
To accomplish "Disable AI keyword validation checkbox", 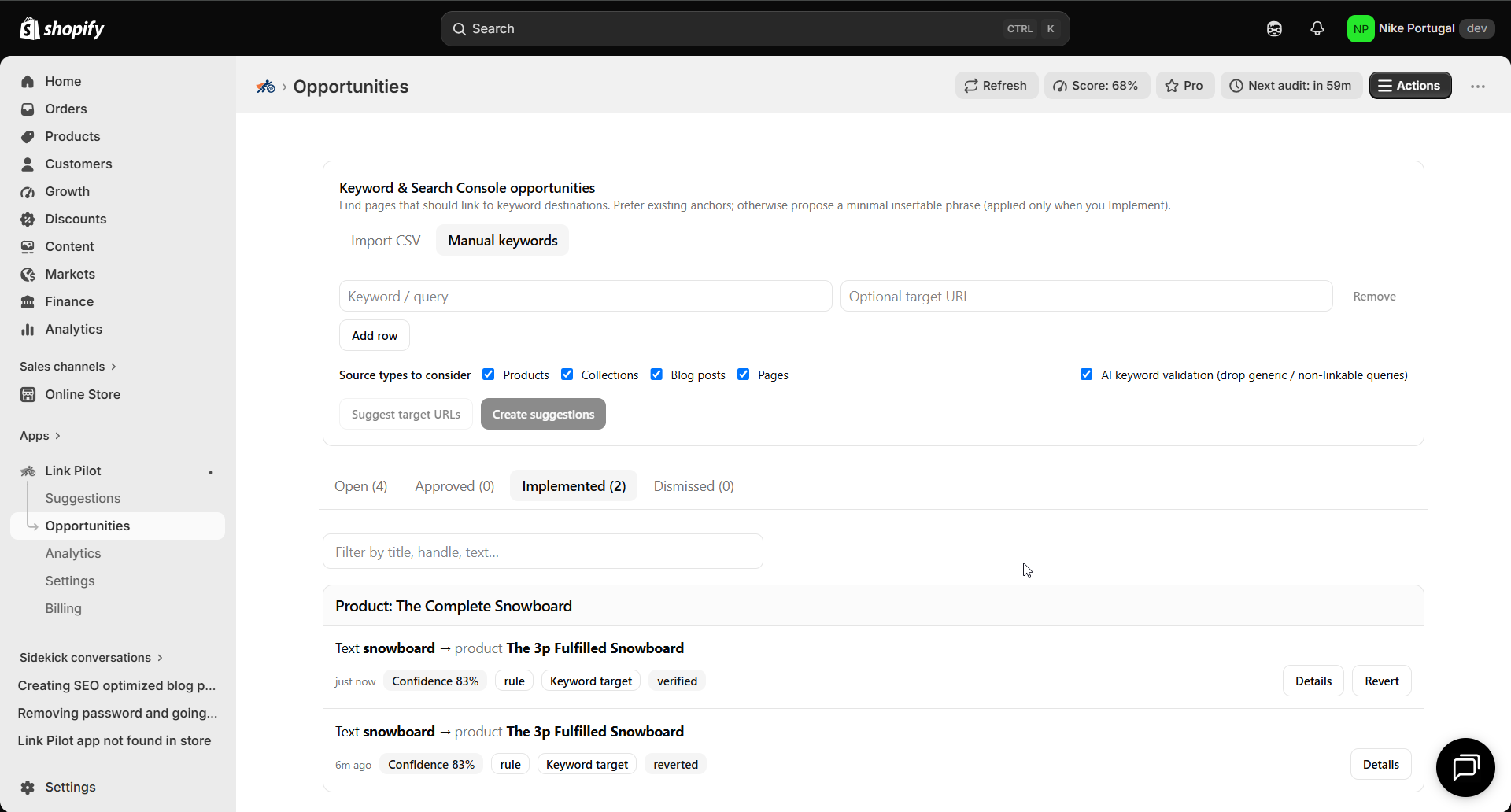I will [1087, 375].
